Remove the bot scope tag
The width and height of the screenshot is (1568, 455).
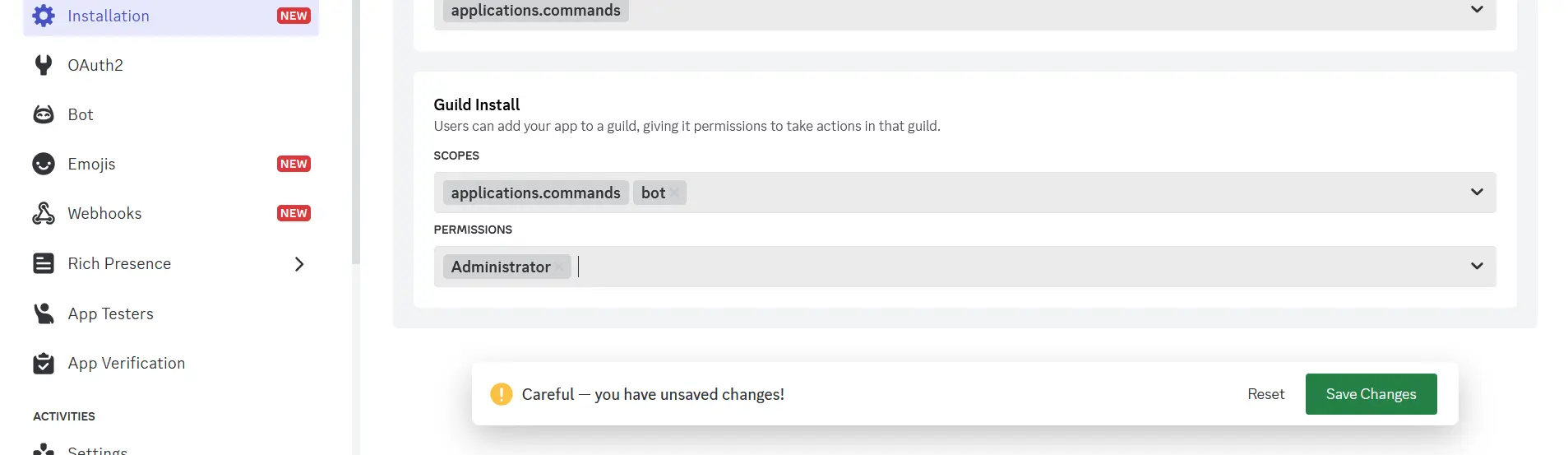674,193
